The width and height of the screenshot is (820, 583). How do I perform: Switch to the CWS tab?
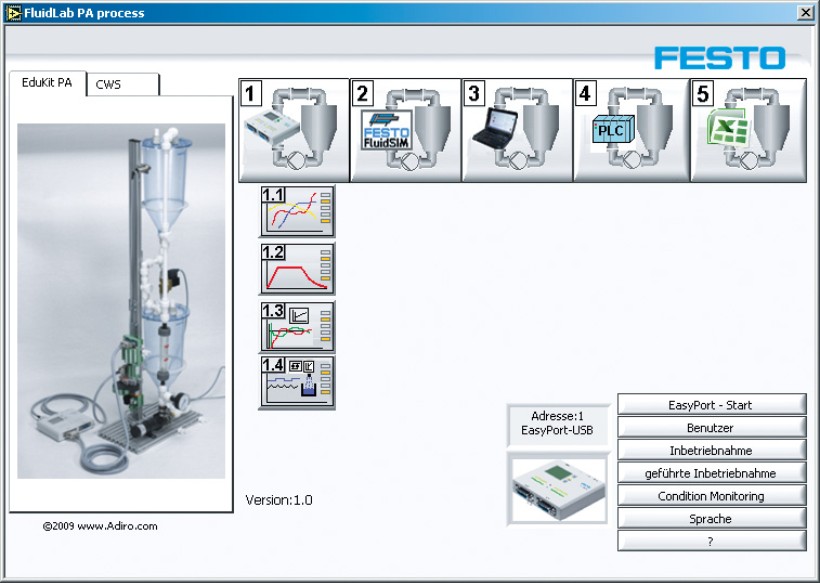pyautogui.click(x=122, y=85)
